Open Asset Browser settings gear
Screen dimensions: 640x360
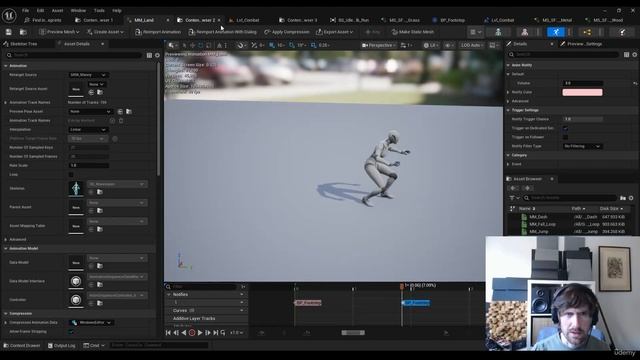coord(631,198)
